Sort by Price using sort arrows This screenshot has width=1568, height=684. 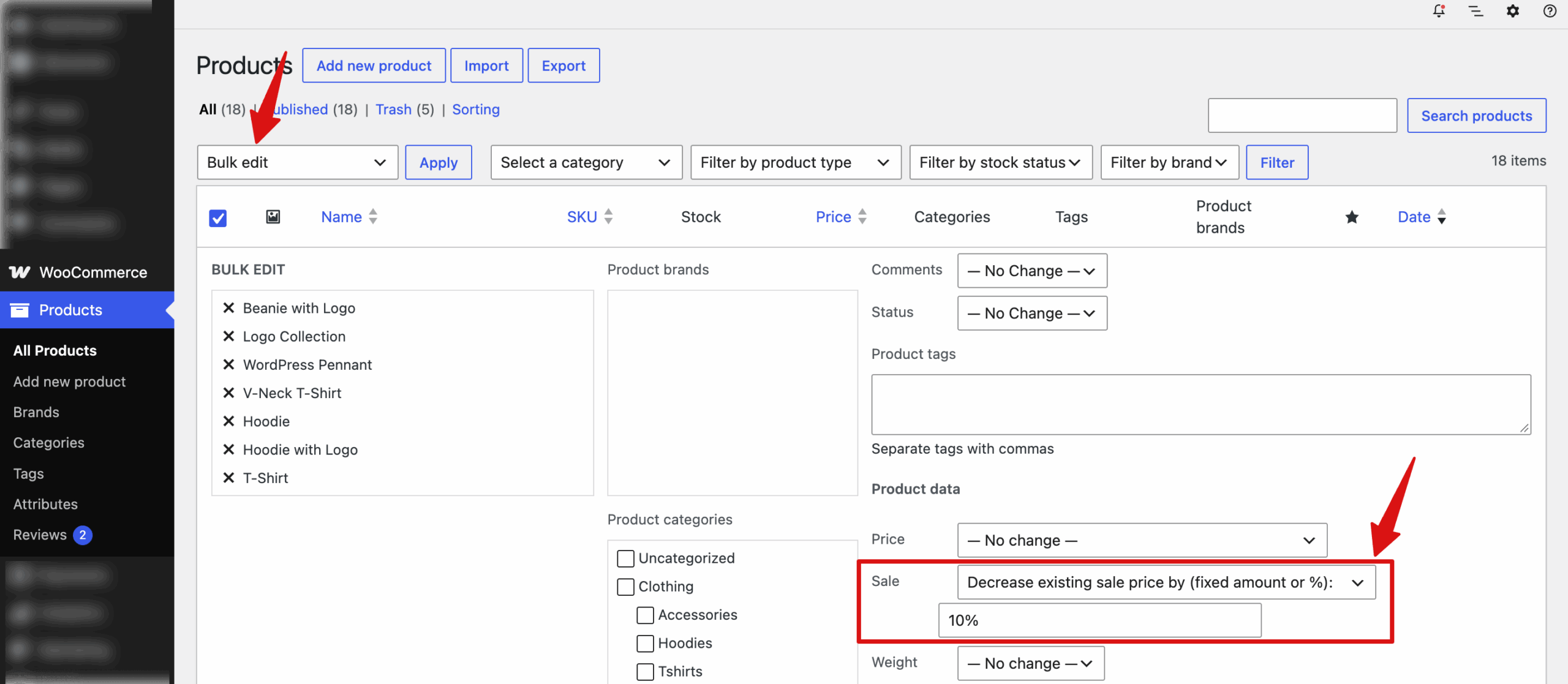pos(862,216)
